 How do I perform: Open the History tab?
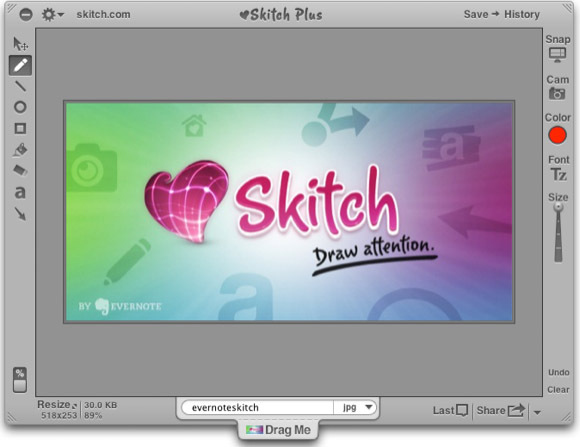tap(522, 14)
